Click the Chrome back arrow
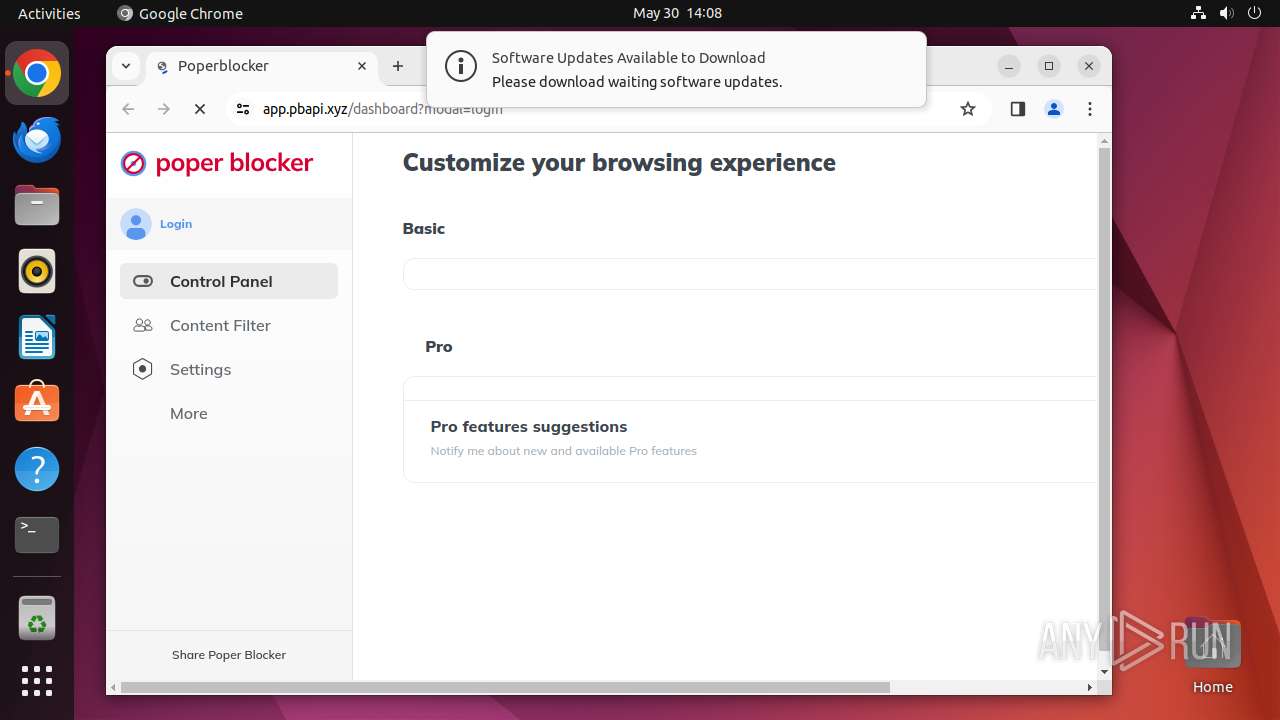 tap(128, 109)
